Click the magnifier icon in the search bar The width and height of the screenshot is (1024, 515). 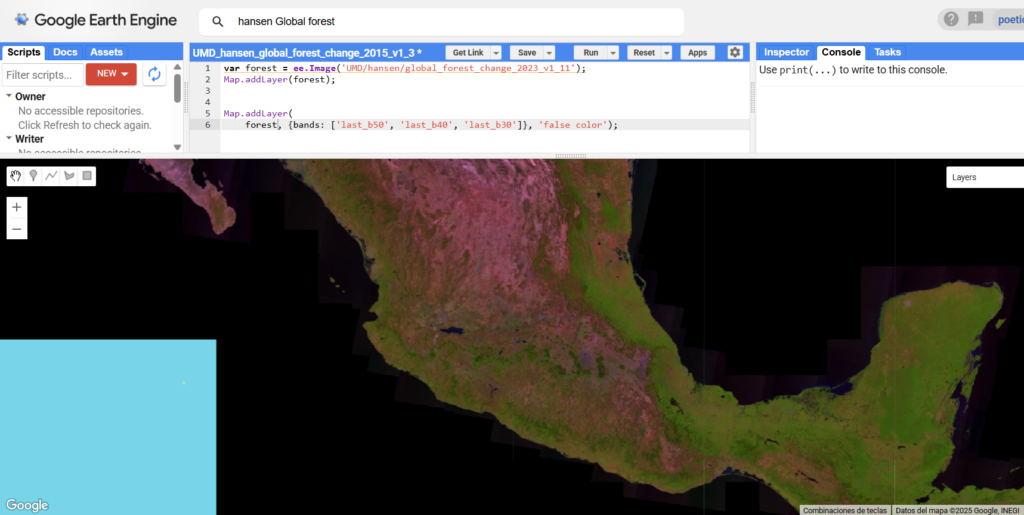(x=218, y=22)
